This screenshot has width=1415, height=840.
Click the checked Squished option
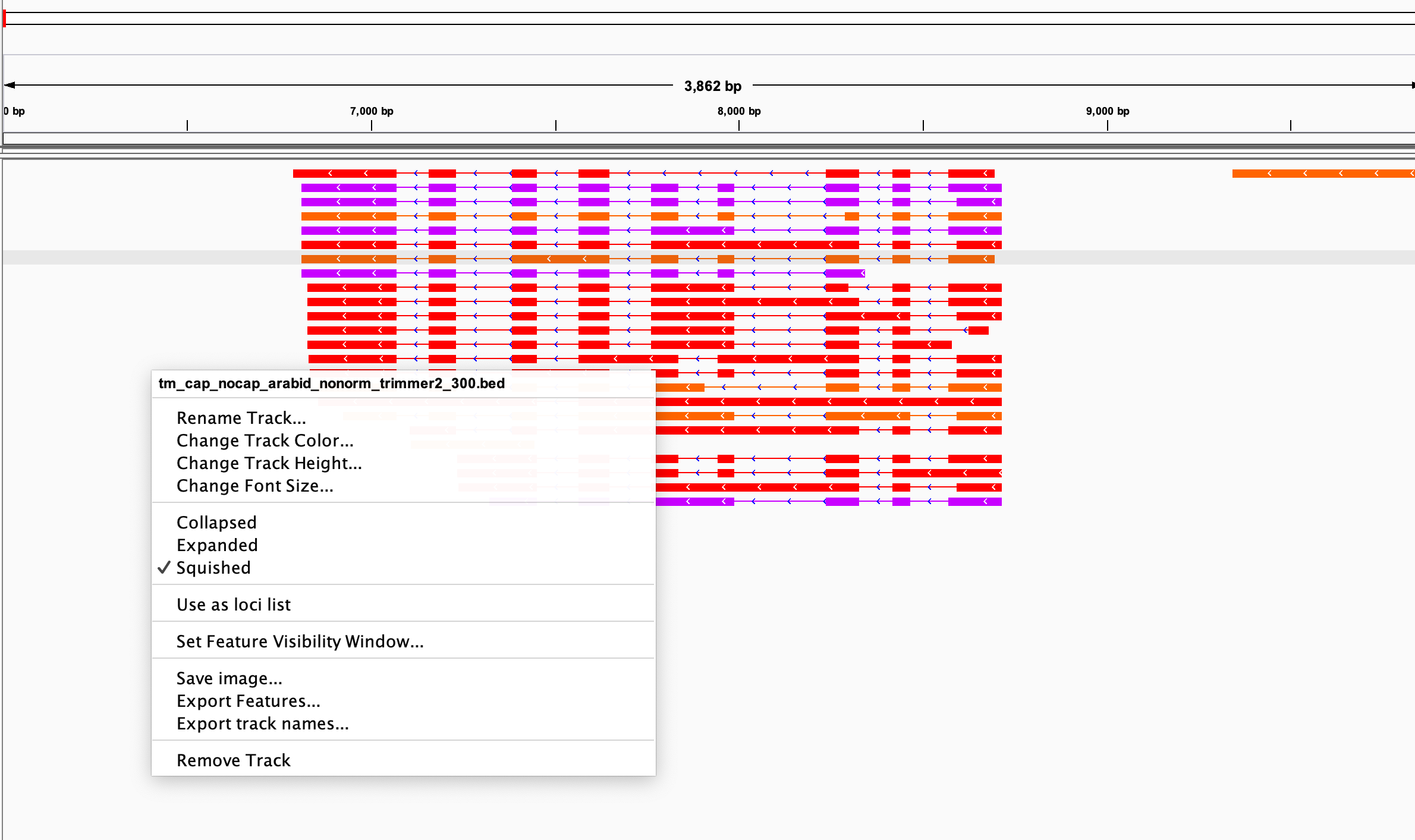(x=213, y=568)
